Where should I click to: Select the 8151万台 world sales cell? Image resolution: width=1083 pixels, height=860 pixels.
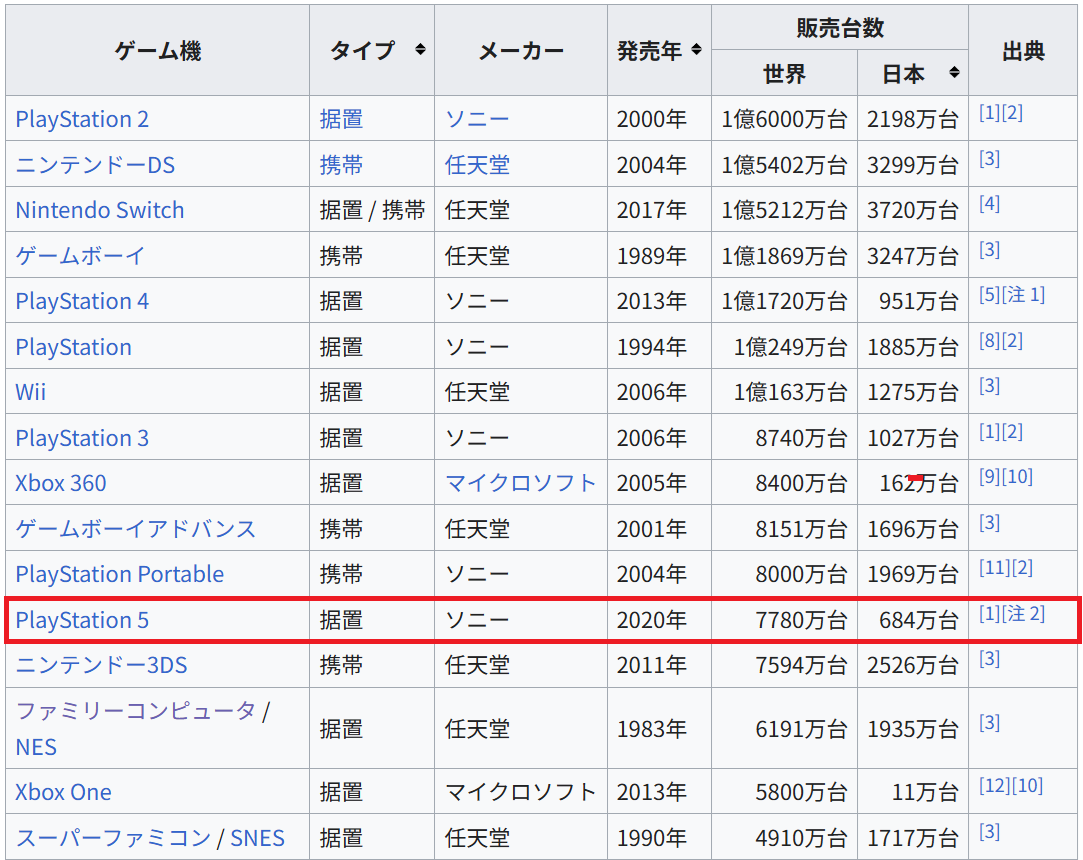[785, 528]
